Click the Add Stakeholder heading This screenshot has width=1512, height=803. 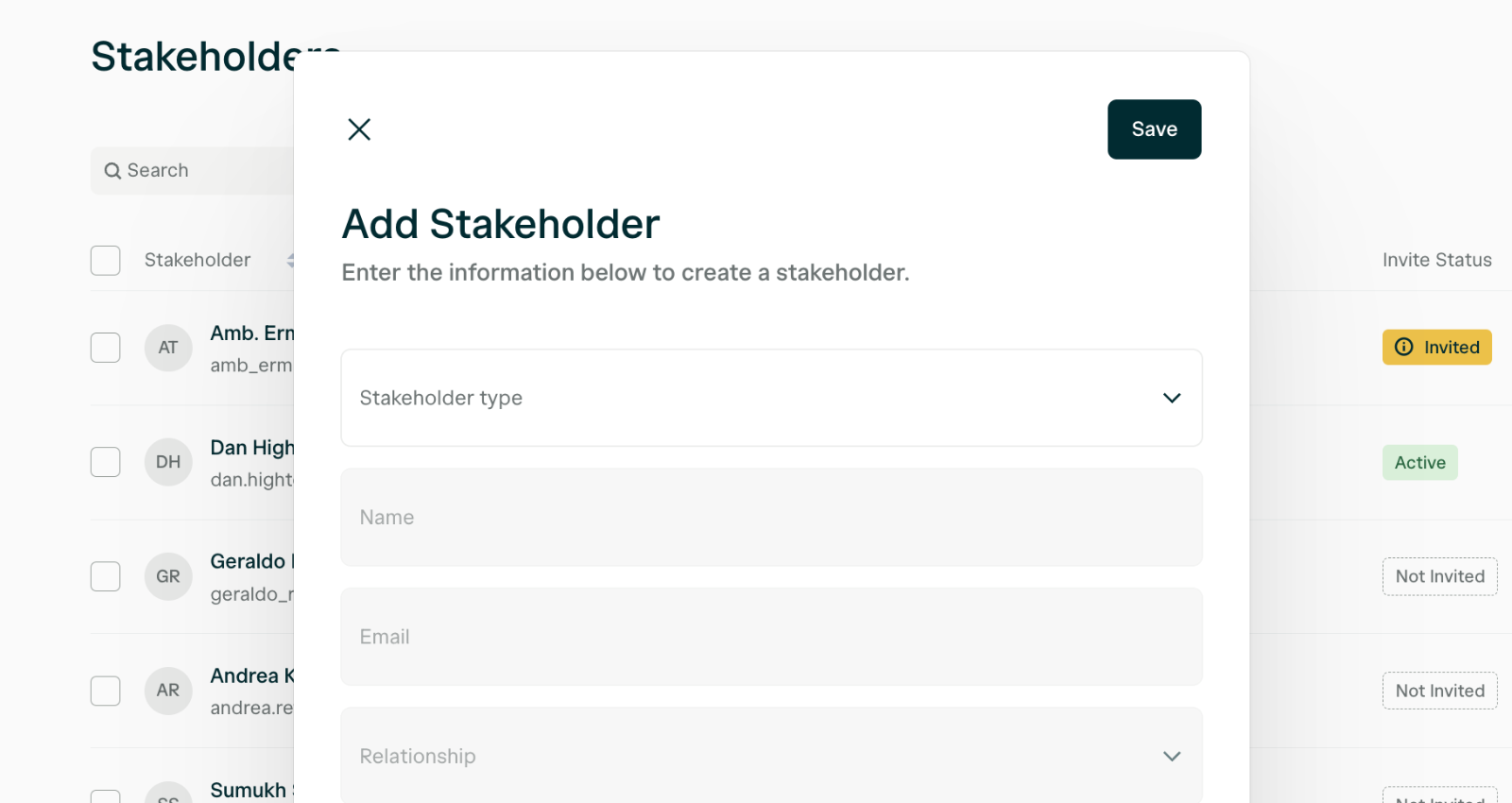click(501, 225)
